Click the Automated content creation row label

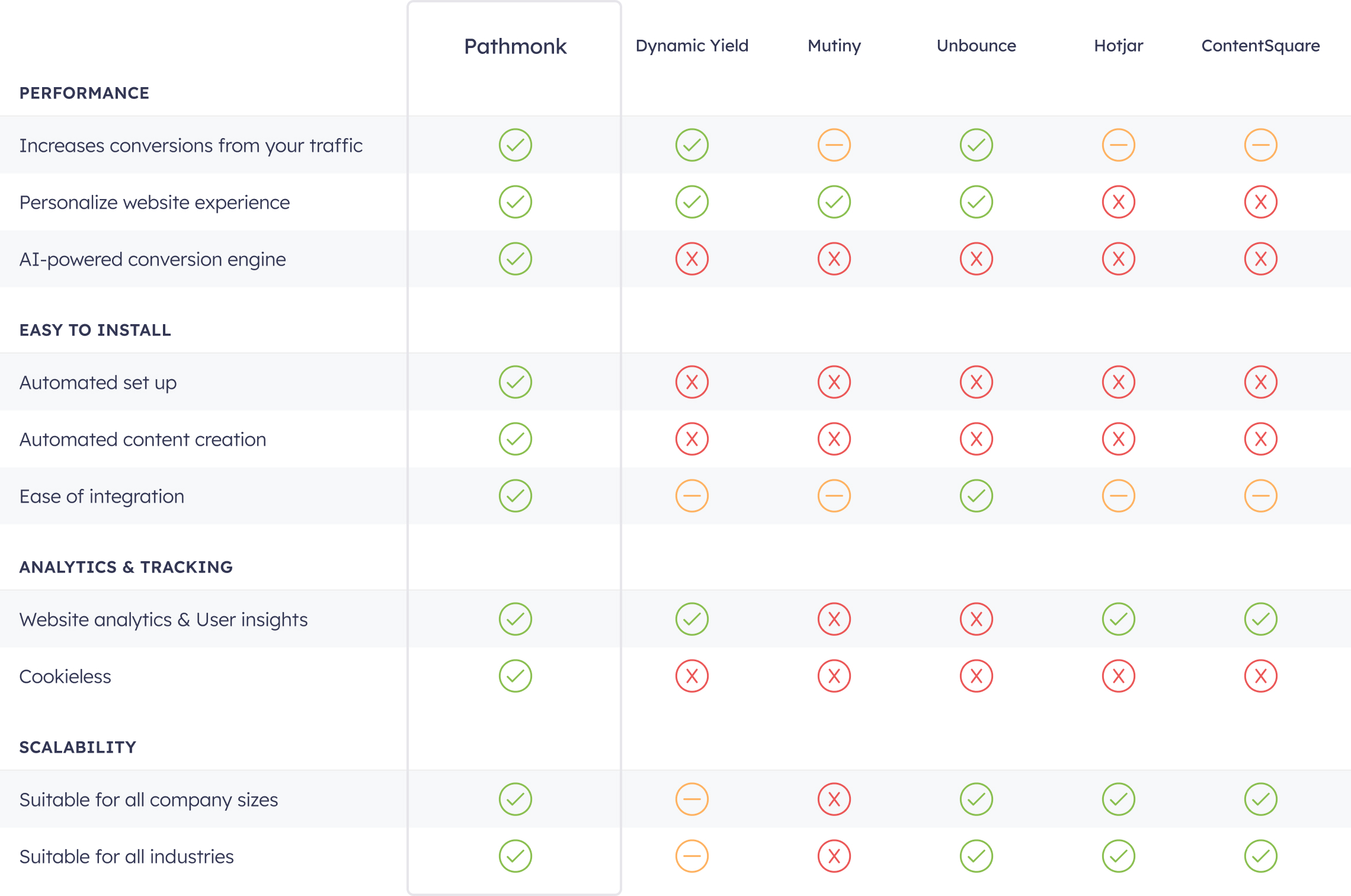pyautogui.click(x=143, y=440)
